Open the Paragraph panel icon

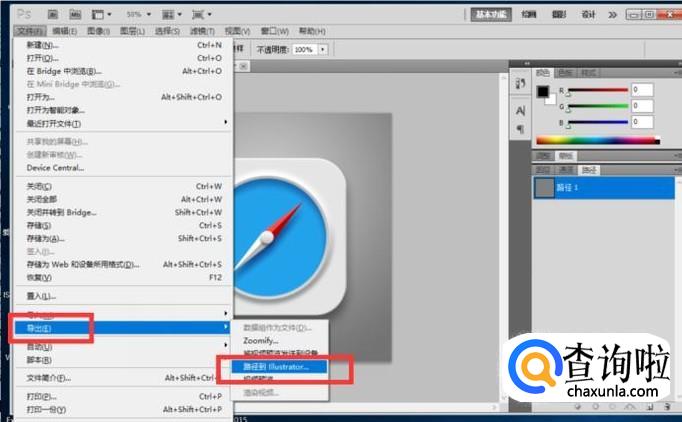(520, 129)
